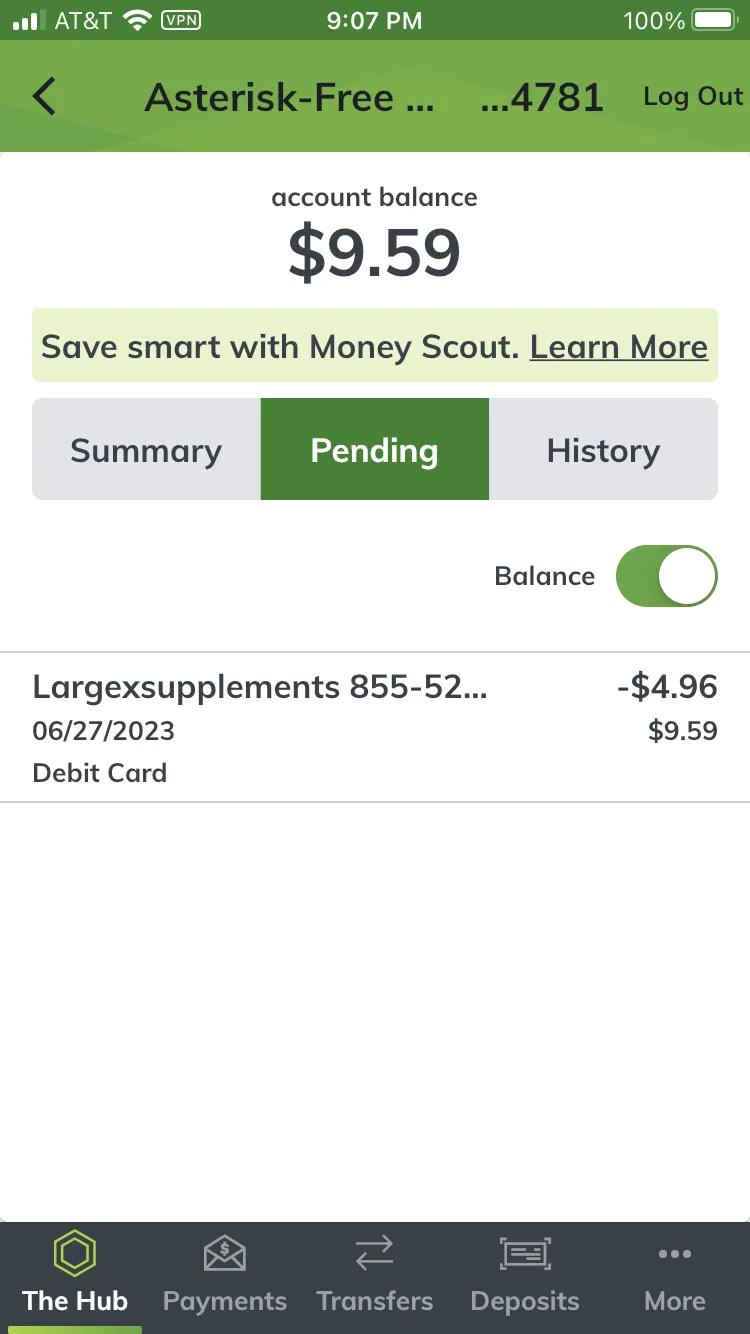
Task: Tap the Asterisk-Free account title
Action: coord(290,98)
